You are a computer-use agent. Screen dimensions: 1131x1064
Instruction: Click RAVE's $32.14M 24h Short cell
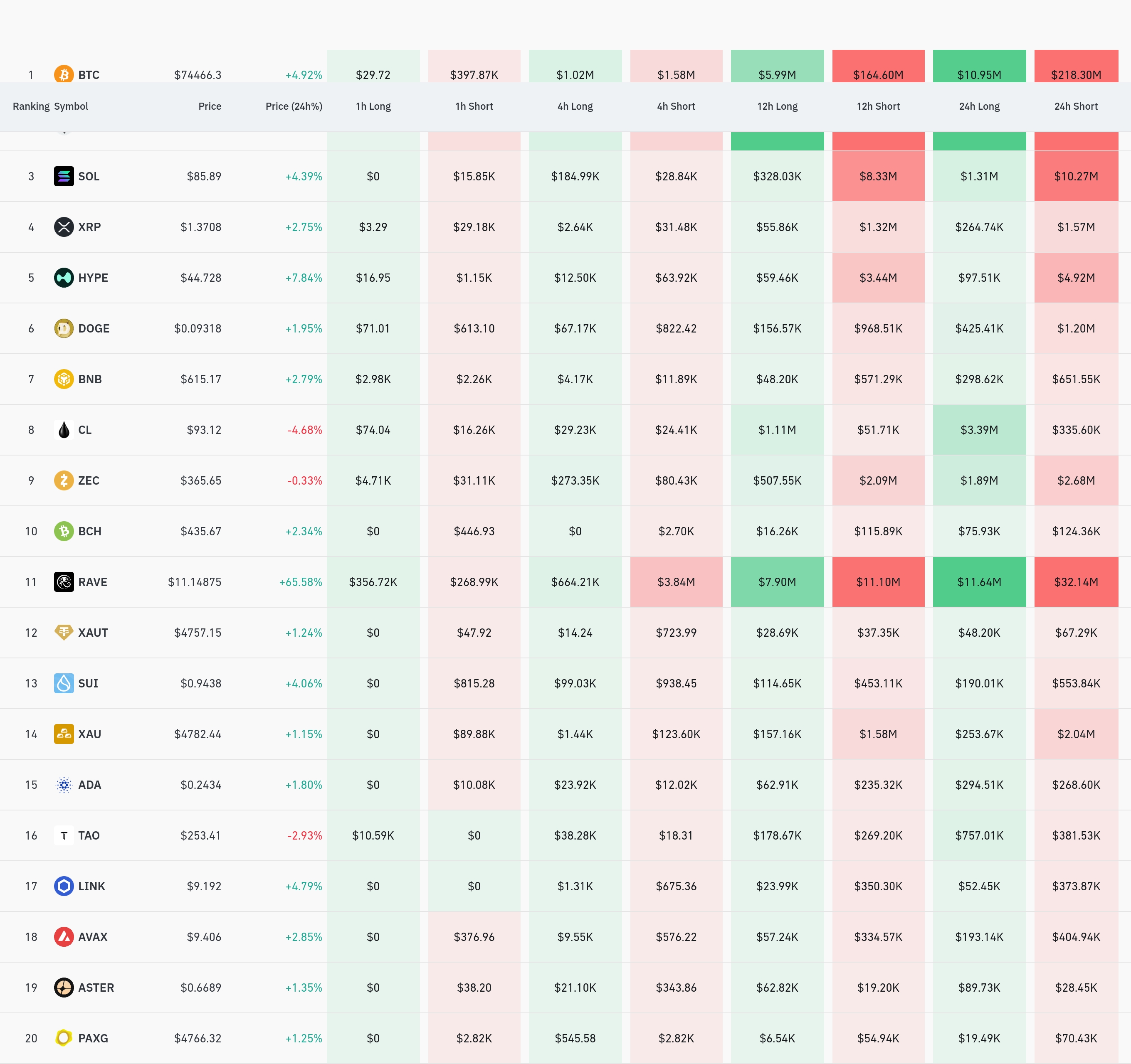[x=1075, y=582]
